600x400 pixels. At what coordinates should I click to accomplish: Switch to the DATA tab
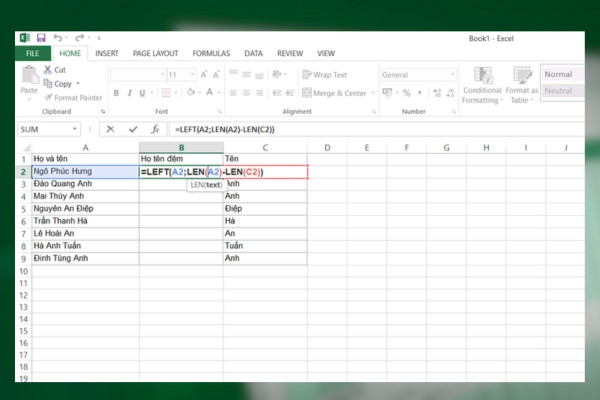click(x=253, y=53)
